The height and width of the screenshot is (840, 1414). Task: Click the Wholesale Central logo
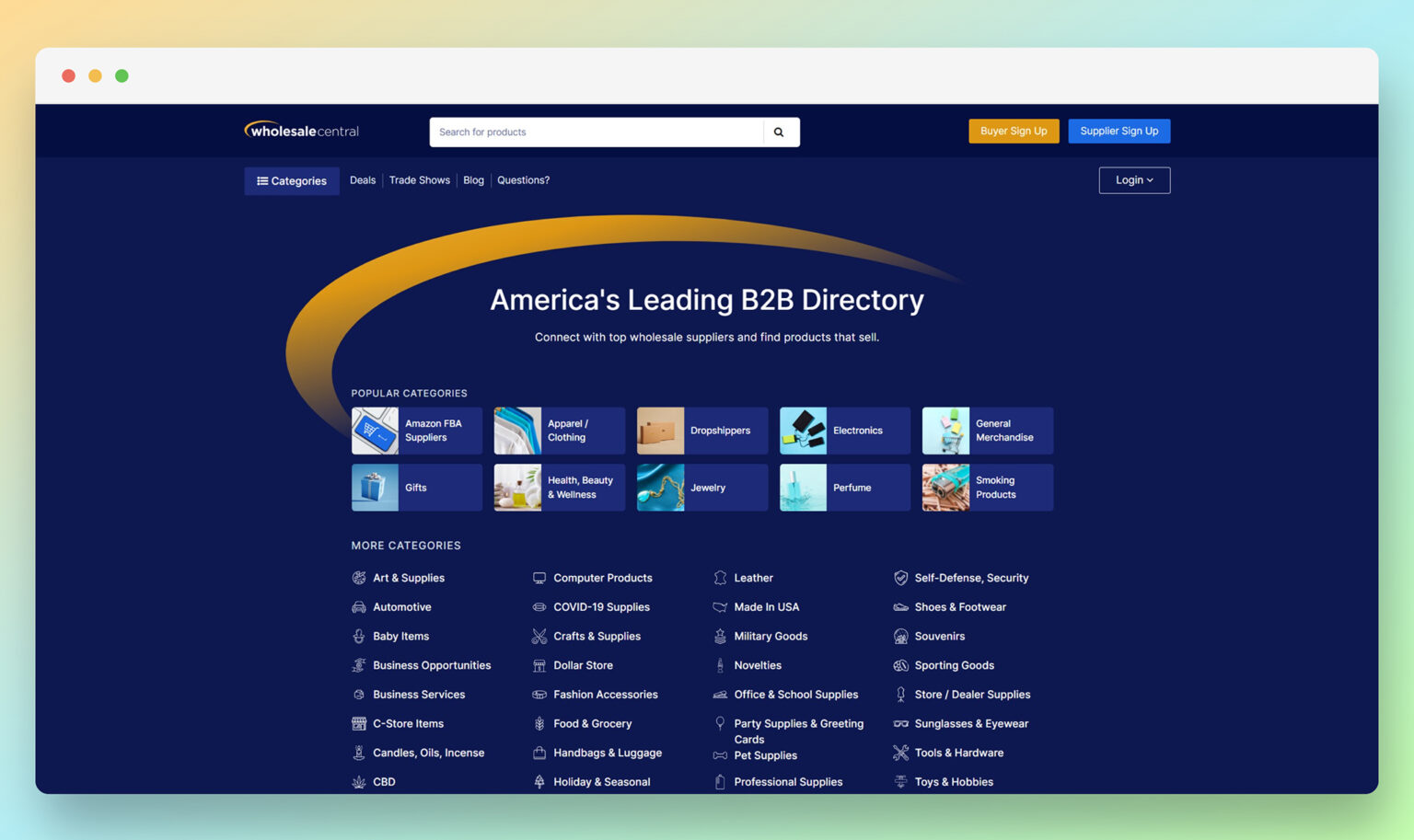click(x=301, y=131)
